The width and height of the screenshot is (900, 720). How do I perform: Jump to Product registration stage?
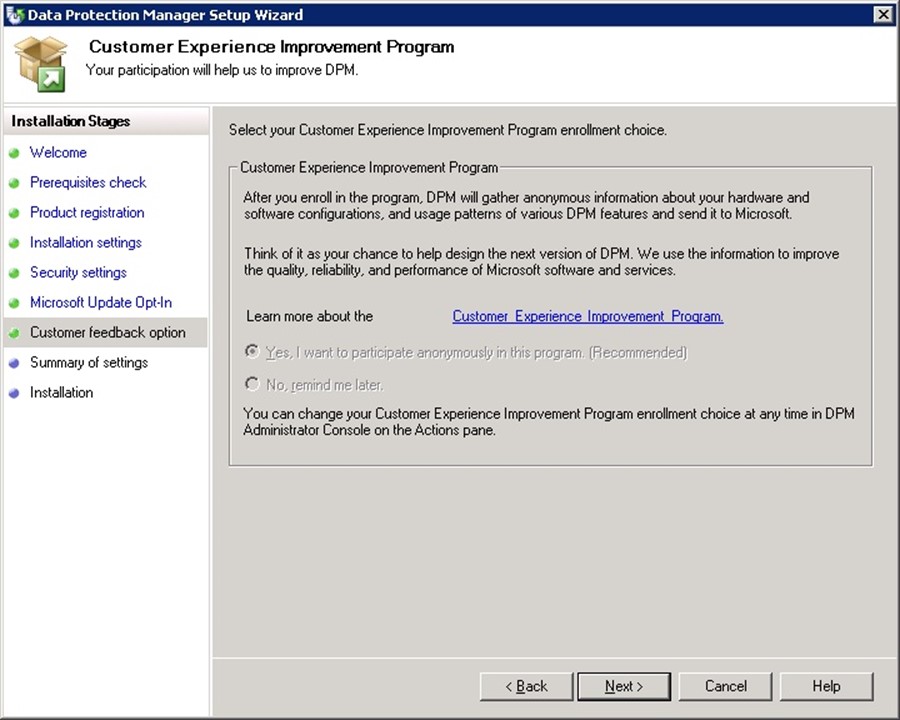(x=87, y=213)
